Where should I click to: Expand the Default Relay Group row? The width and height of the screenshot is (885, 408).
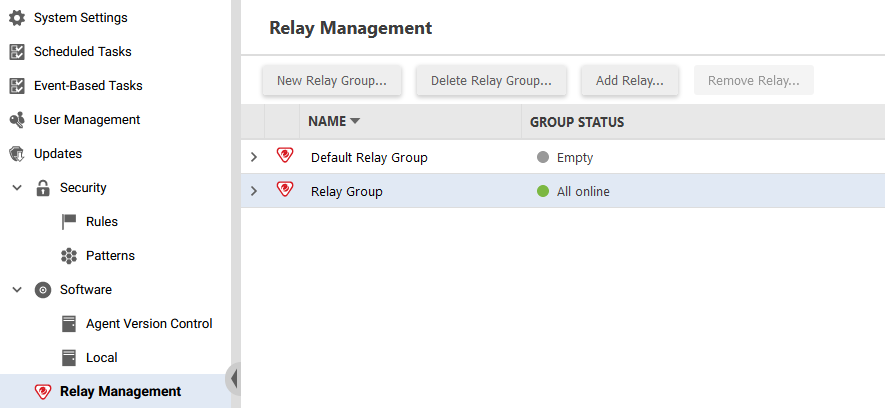[x=254, y=157]
